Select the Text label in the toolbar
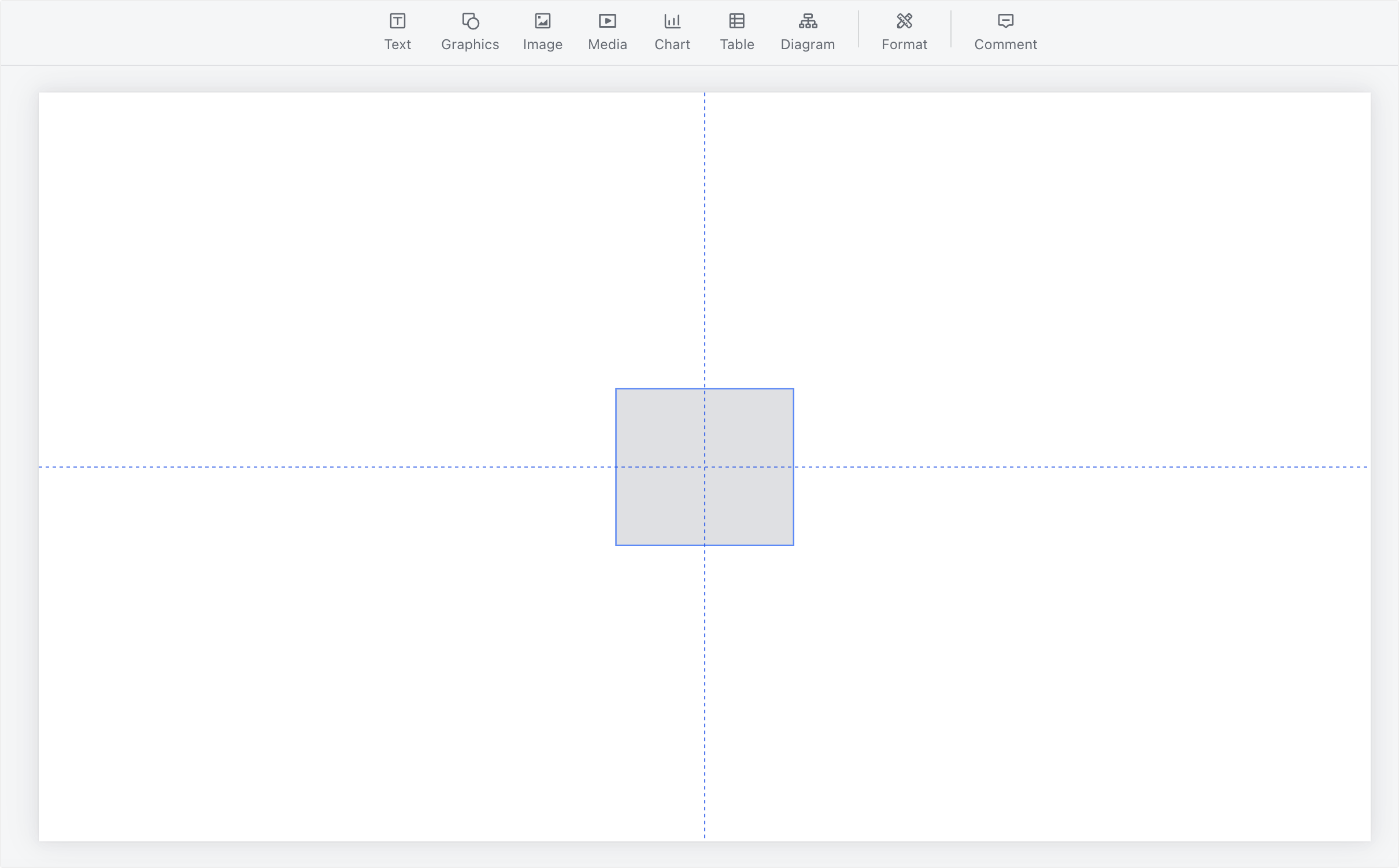 (398, 44)
